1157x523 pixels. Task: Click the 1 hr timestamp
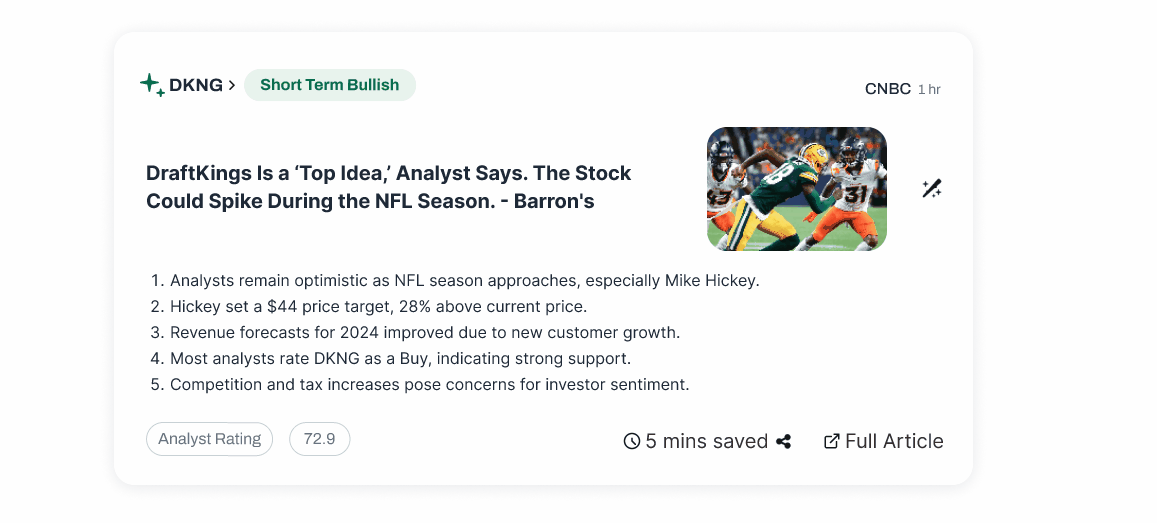tap(929, 89)
